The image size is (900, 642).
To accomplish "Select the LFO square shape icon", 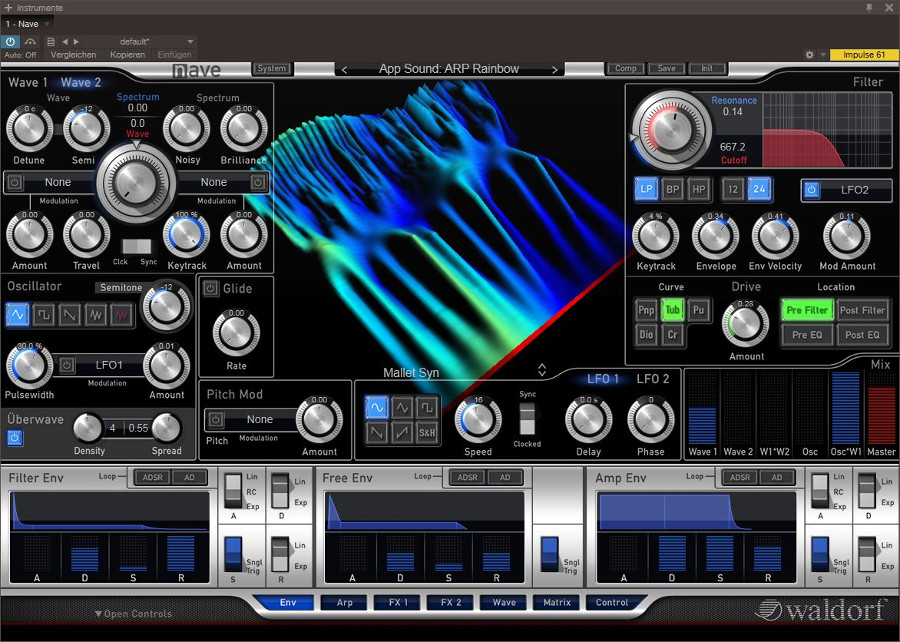I will click(x=427, y=407).
